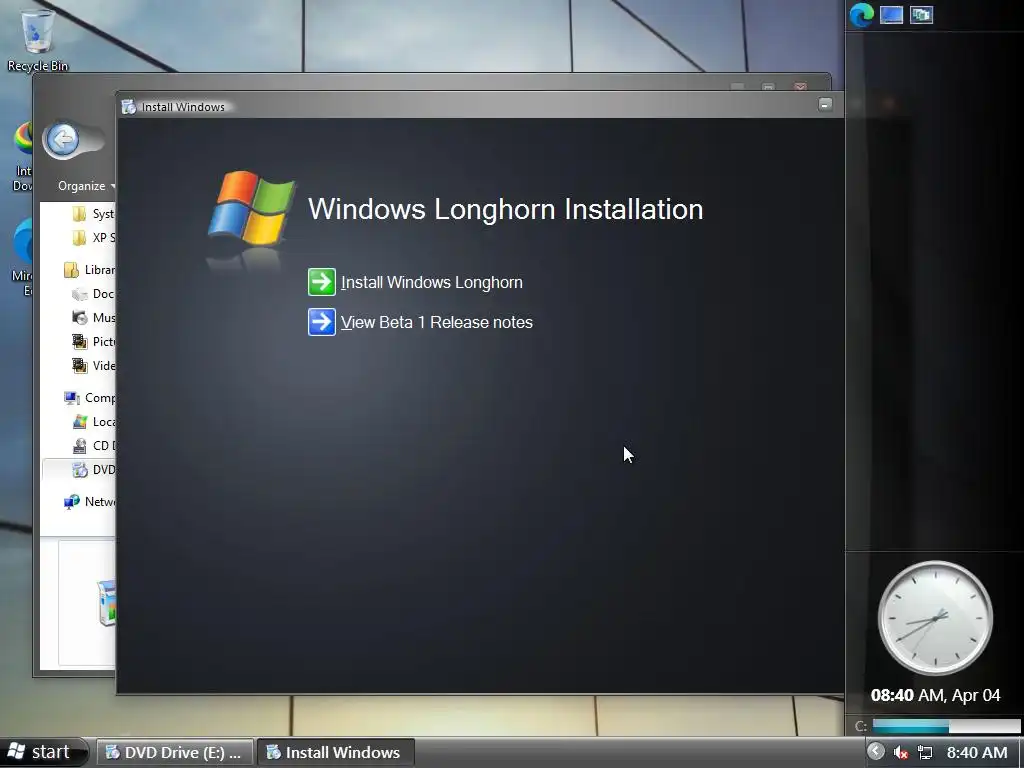This screenshot has width=1024, height=768.
Task: Select Network in Explorer navigation pane
Action: click(89, 502)
